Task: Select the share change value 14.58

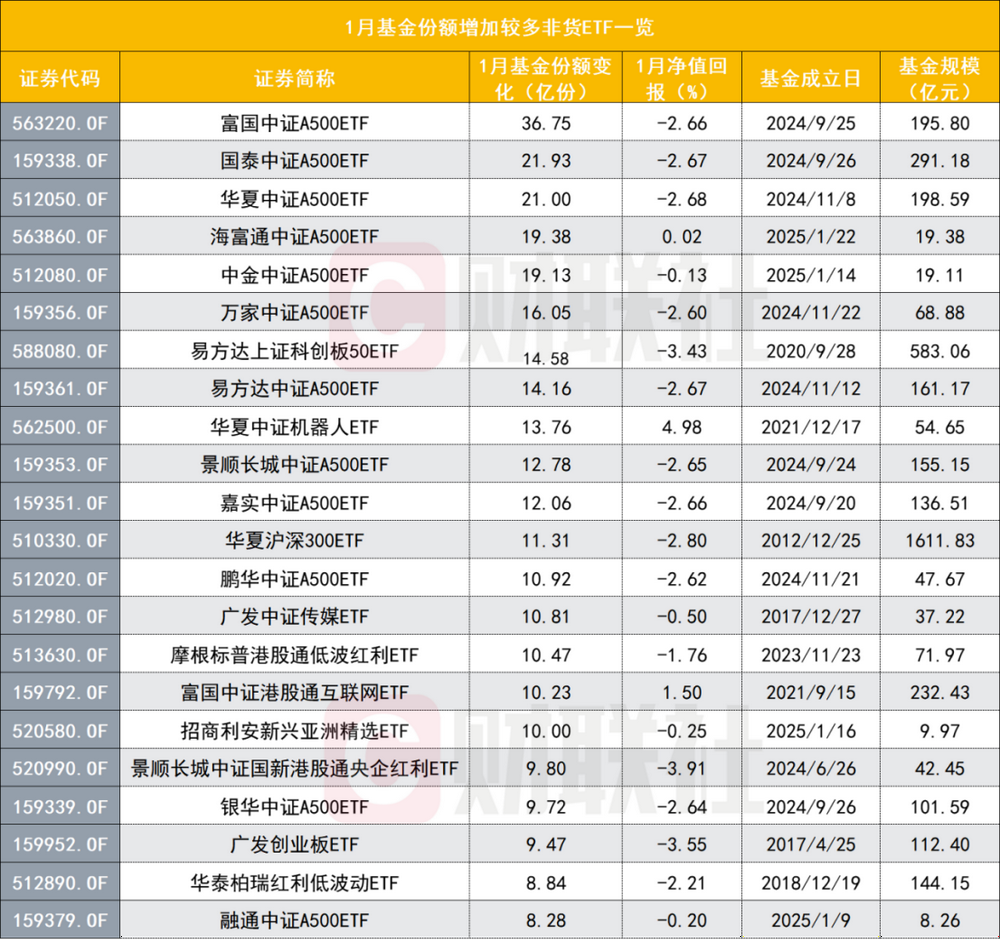Action: pyautogui.click(x=546, y=358)
